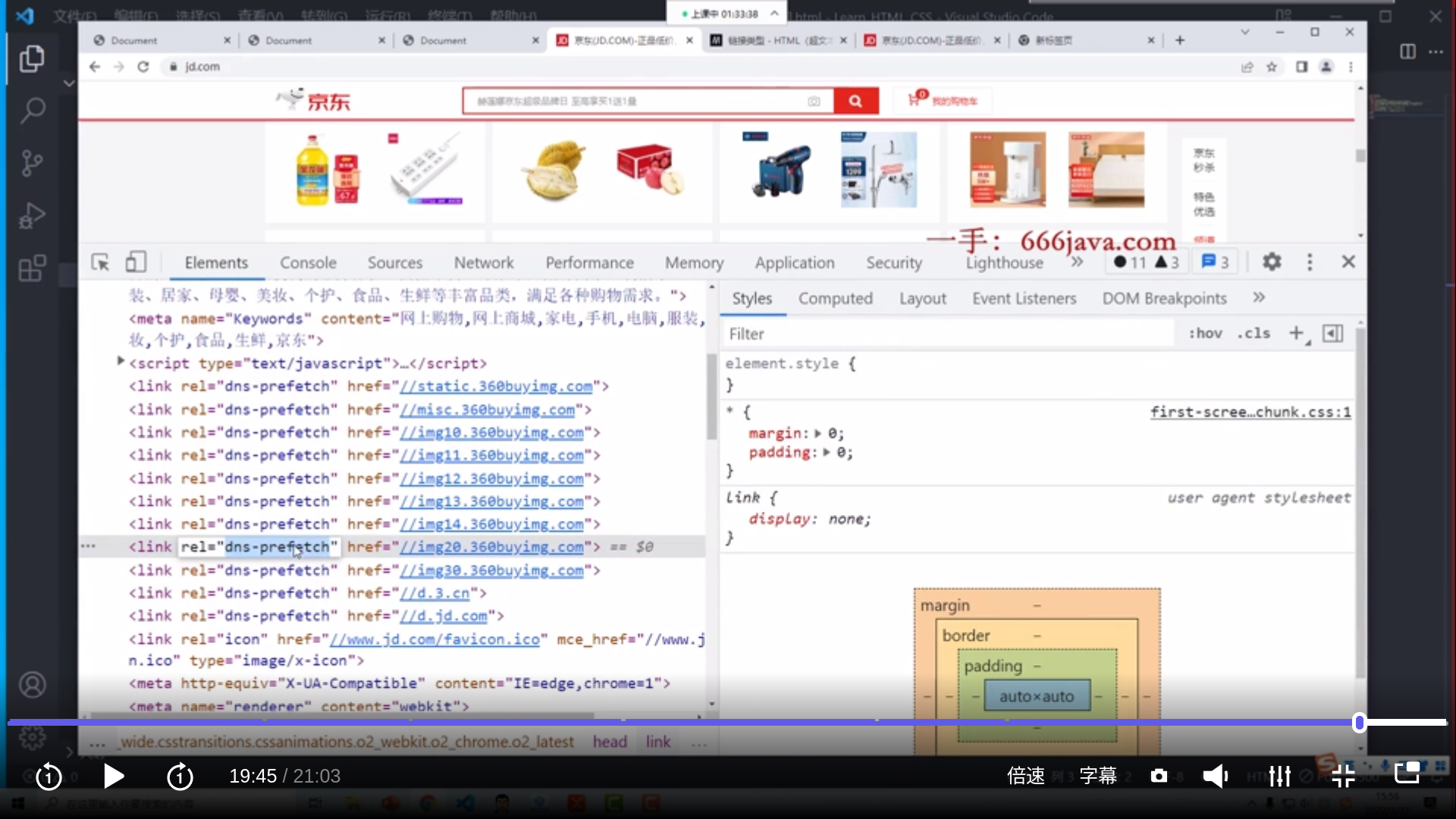Open Extensions sidebar icon

(32, 268)
